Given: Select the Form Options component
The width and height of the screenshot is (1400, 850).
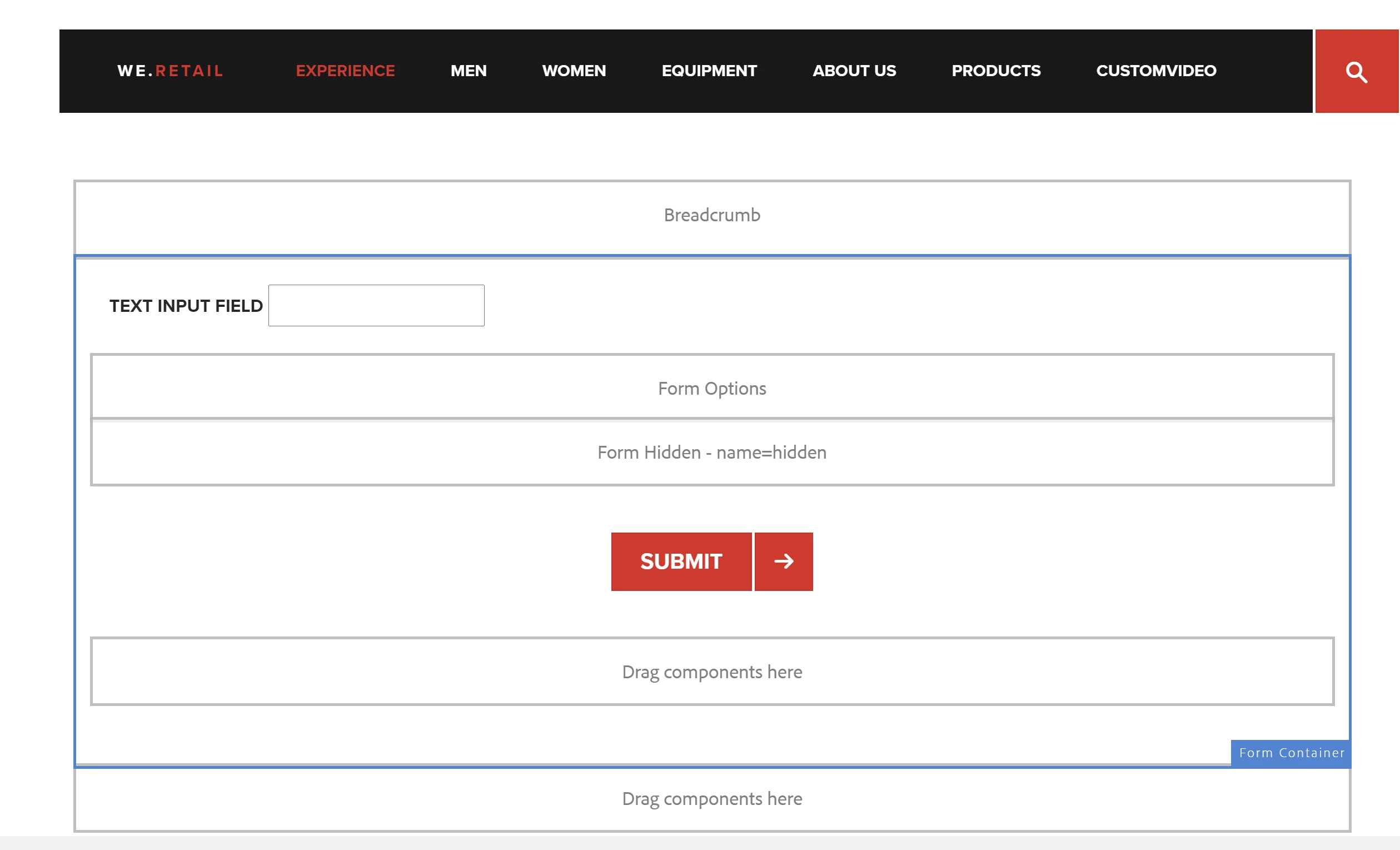Looking at the screenshot, I should (711, 388).
